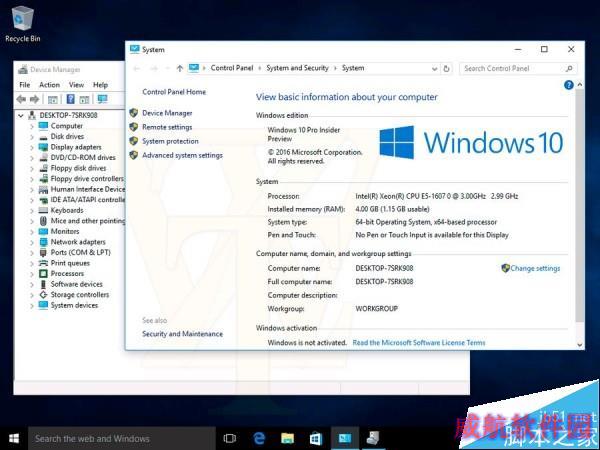
Task: Open the View menu in Device Manager
Action: coord(76,85)
